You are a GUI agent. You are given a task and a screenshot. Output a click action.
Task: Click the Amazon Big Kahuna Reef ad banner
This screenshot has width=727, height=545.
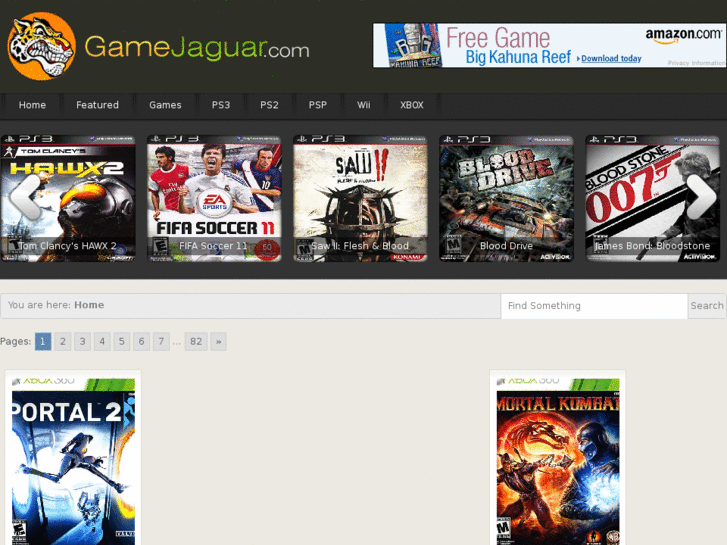pos(550,45)
